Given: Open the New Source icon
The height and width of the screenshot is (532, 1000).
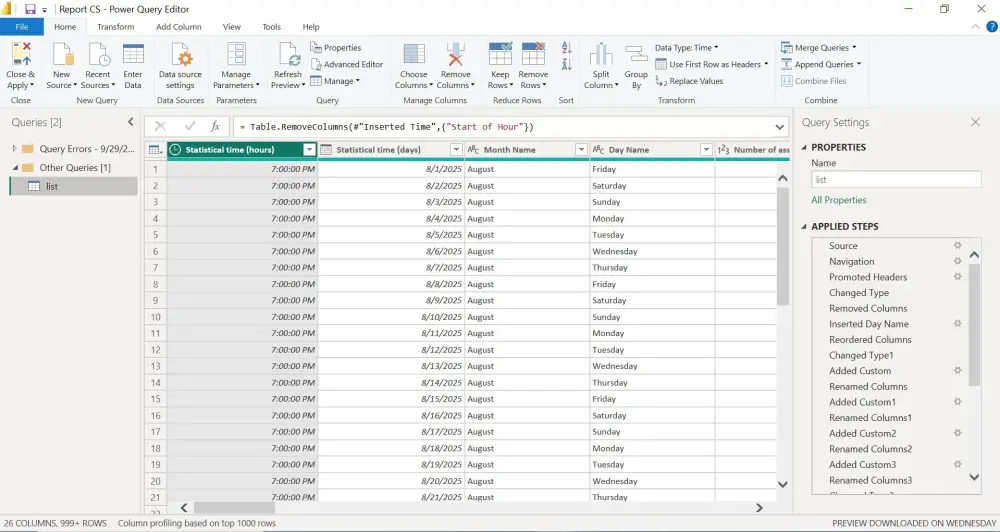Looking at the screenshot, I should 62,54.
